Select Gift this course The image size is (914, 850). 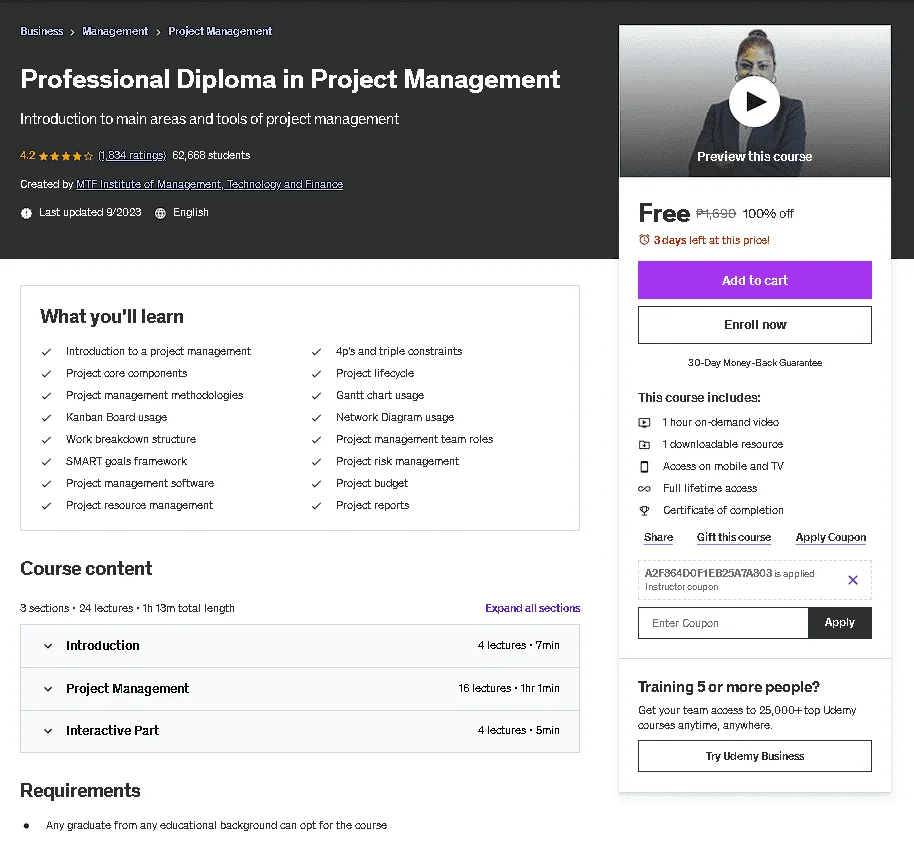(x=733, y=538)
